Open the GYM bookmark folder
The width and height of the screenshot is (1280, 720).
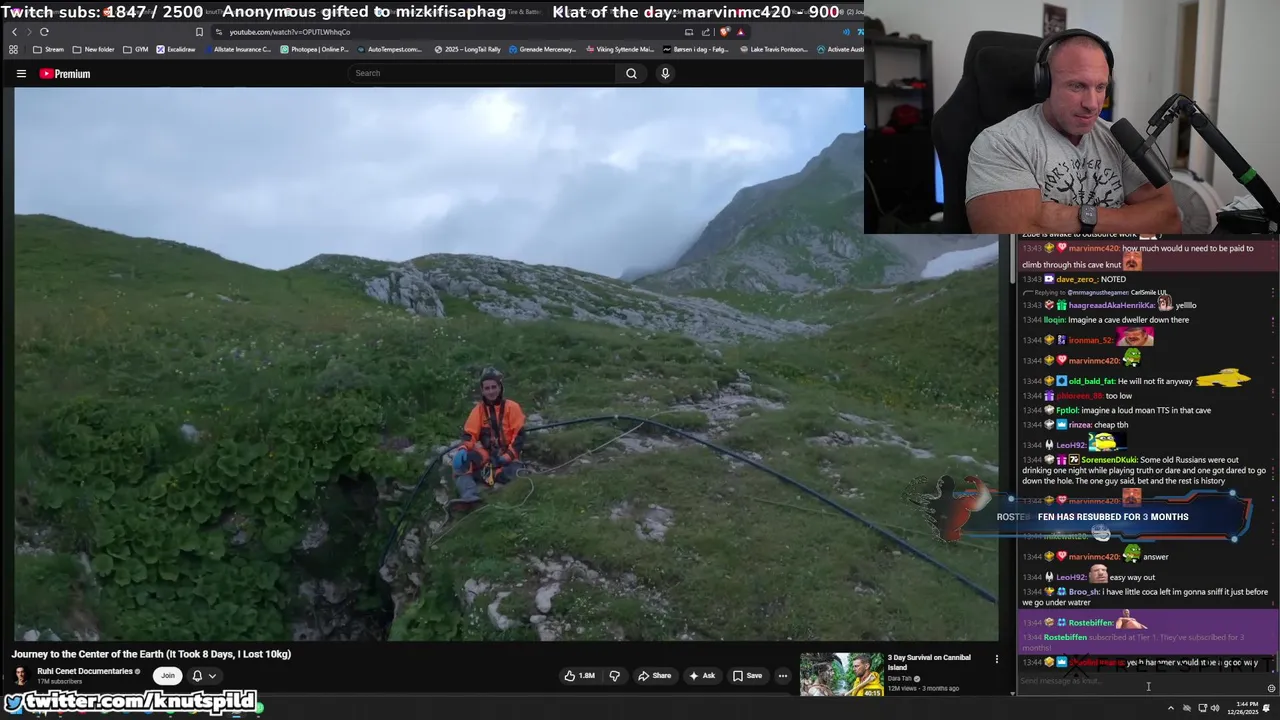tap(135, 49)
